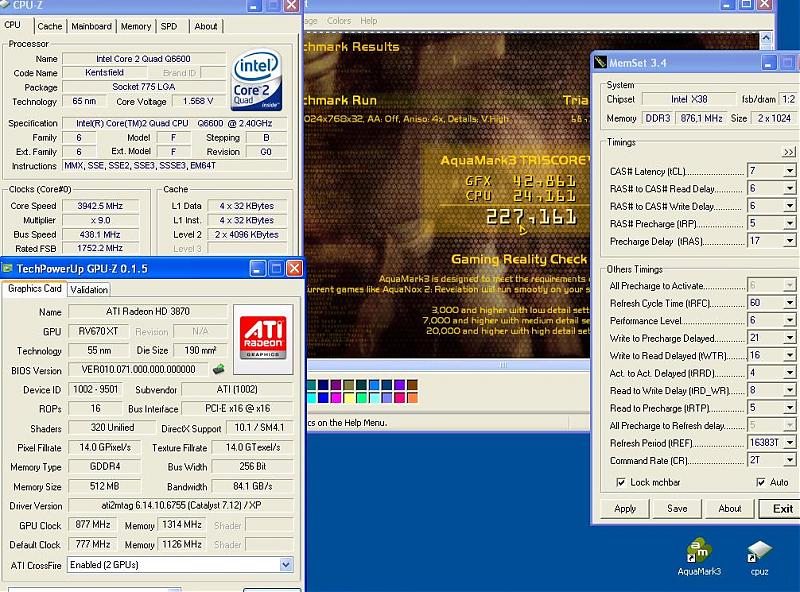Switch to the Memory tab in CPU-Z
The image size is (800, 592).
coord(136,26)
